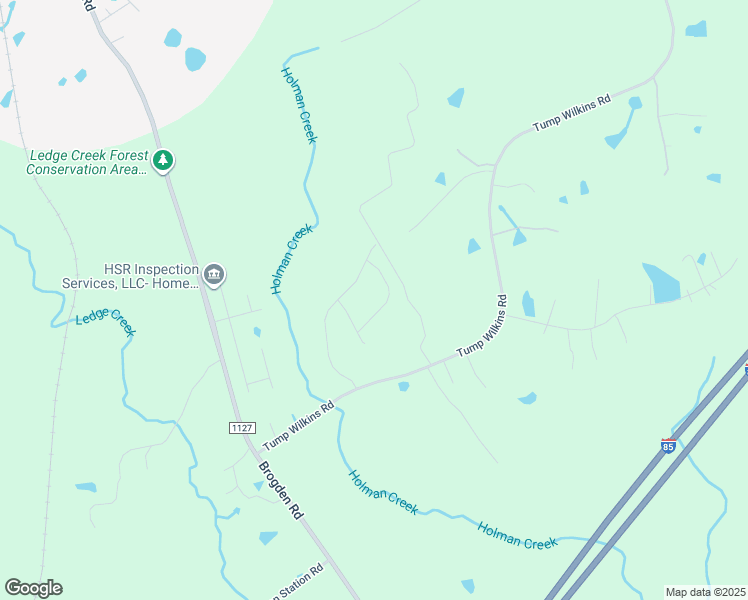Click the Map data ©2025 attribution text
This screenshot has height=600, width=748.
coord(706,592)
